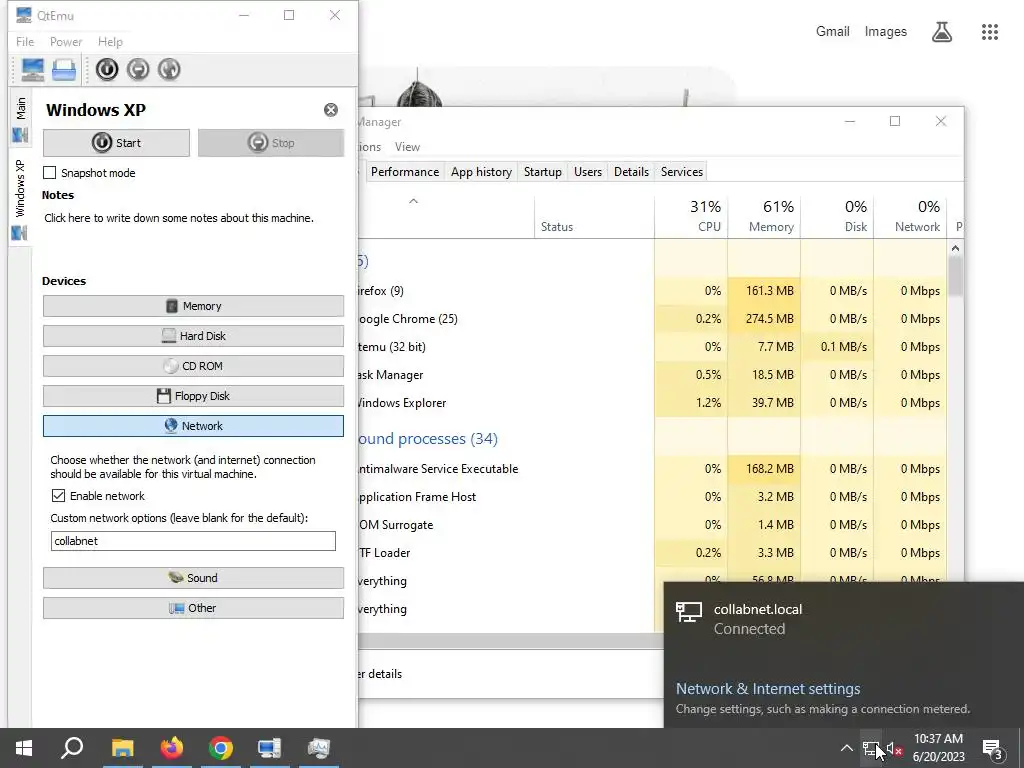Select the Google Chrome (25) process row
Image resolution: width=1024 pixels, height=768 pixels.
point(652,319)
